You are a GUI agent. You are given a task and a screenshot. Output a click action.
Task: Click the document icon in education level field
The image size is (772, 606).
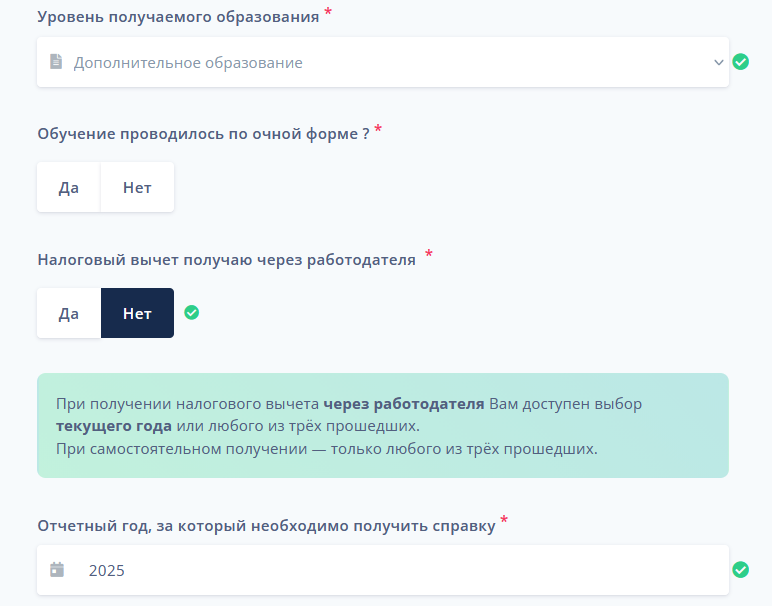[57, 62]
